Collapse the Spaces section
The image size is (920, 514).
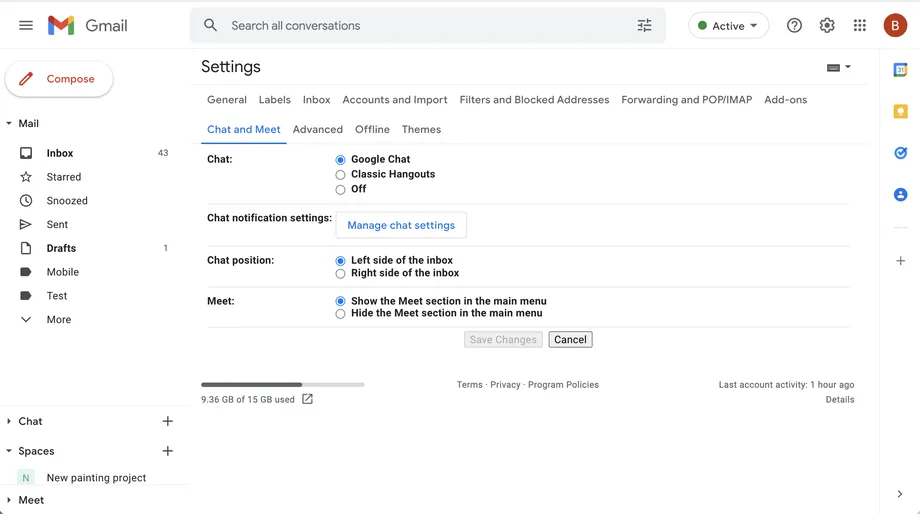click(9, 451)
